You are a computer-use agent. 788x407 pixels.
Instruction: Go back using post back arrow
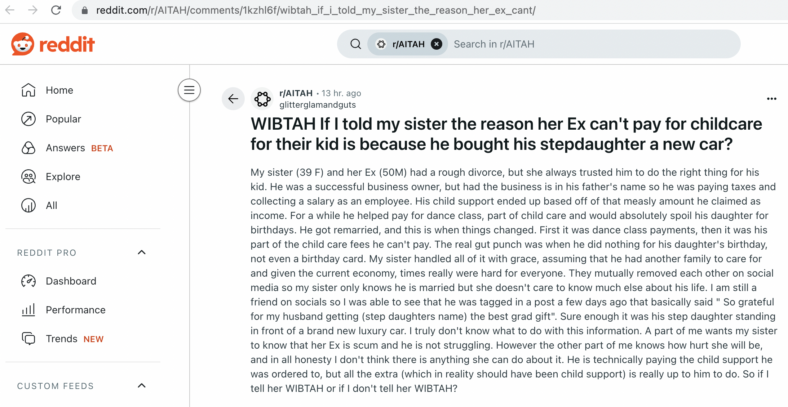(x=233, y=98)
